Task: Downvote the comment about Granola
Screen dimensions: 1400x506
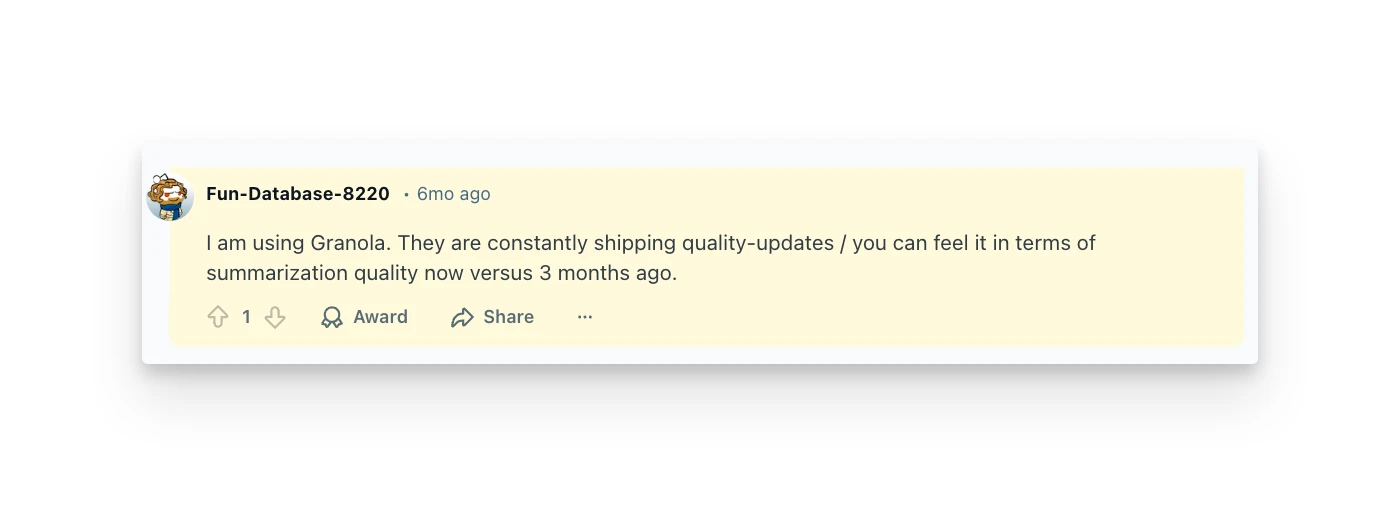Action: pos(275,317)
